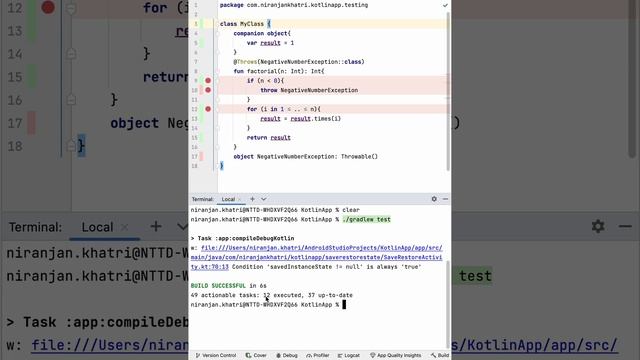This screenshot has height=360, width=640.
Task: Open front Terminal panel settings gear
Action: [434, 199]
